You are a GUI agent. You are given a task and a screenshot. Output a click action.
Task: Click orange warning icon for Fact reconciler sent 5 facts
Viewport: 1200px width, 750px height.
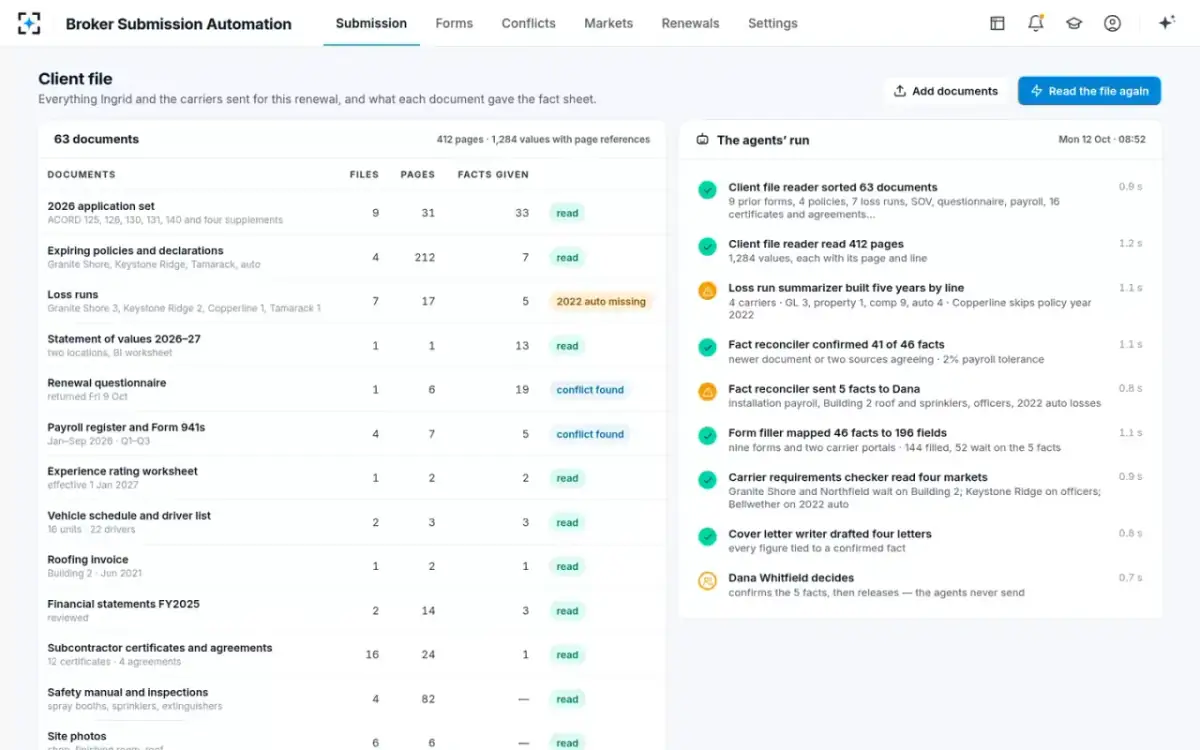(x=707, y=391)
